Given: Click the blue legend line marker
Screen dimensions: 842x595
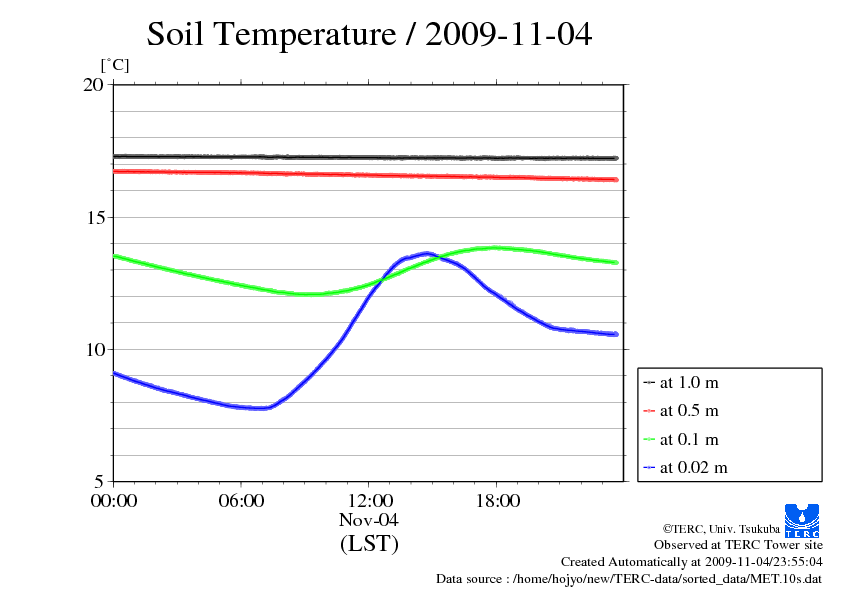Looking at the screenshot, I should [649, 467].
